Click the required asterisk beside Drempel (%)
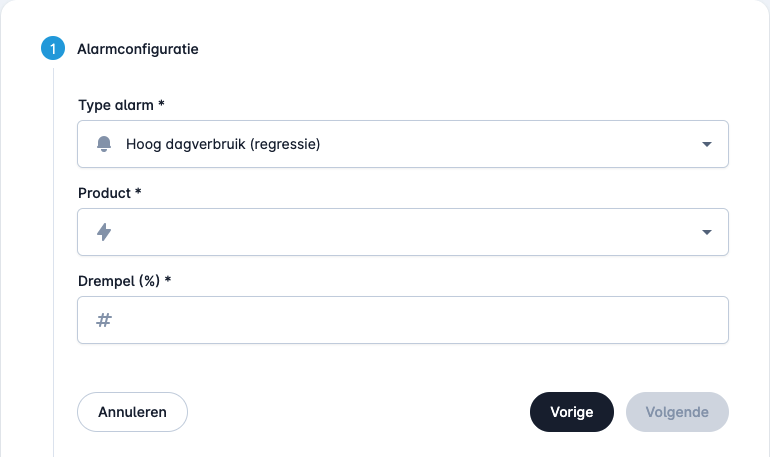This screenshot has width=770, height=457. [167, 279]
